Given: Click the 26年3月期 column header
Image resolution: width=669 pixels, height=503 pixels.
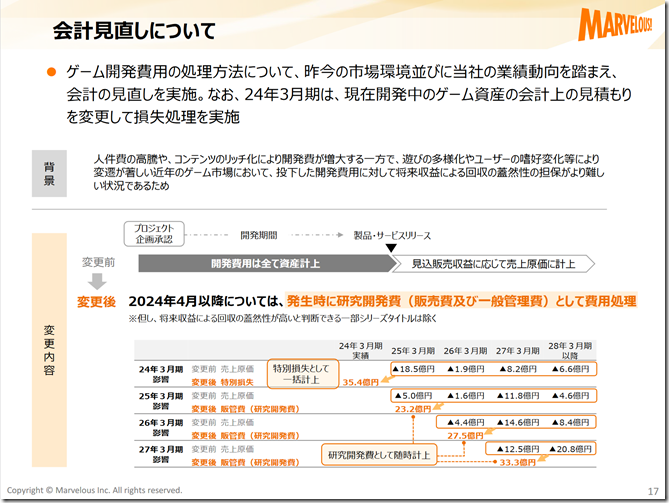Looking at the screenshot, I should pos(465,351).
